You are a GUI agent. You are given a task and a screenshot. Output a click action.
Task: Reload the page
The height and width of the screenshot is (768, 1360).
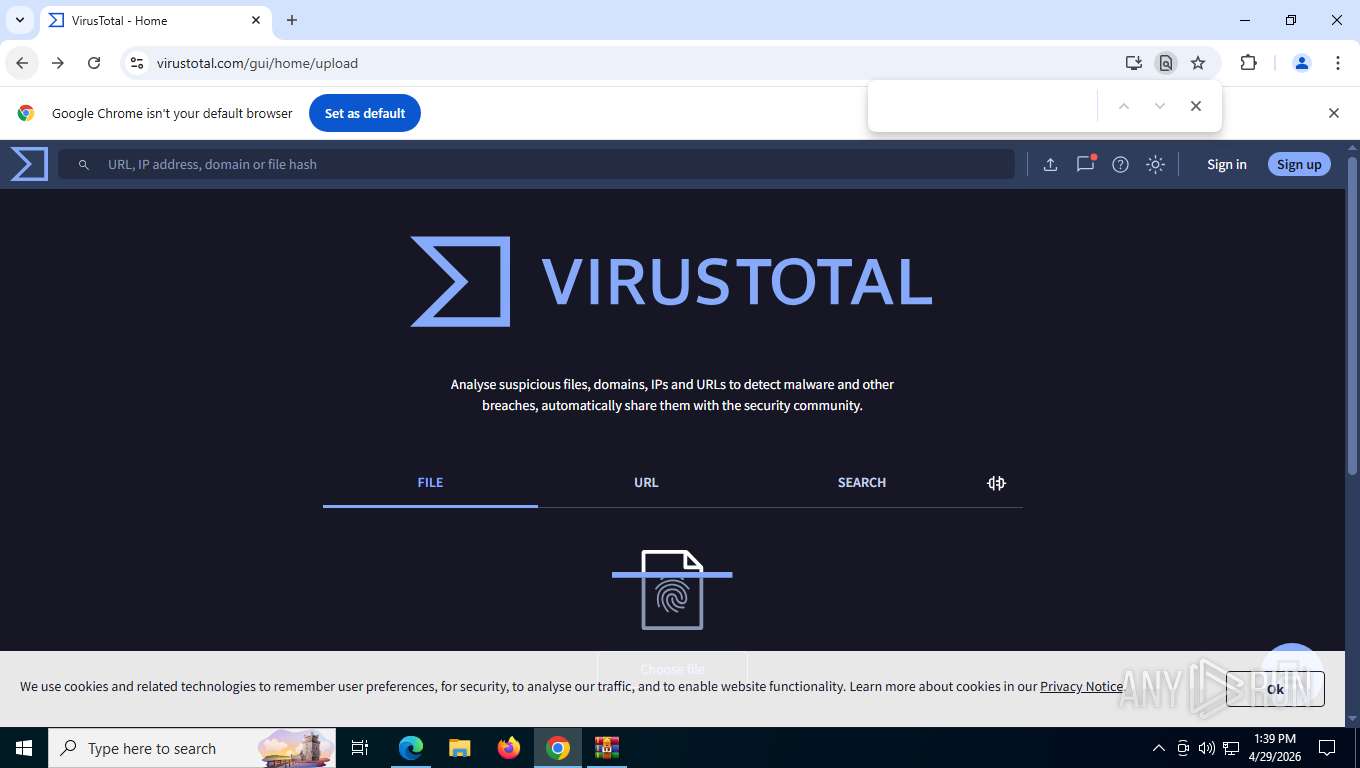click(x=94, y=63)
